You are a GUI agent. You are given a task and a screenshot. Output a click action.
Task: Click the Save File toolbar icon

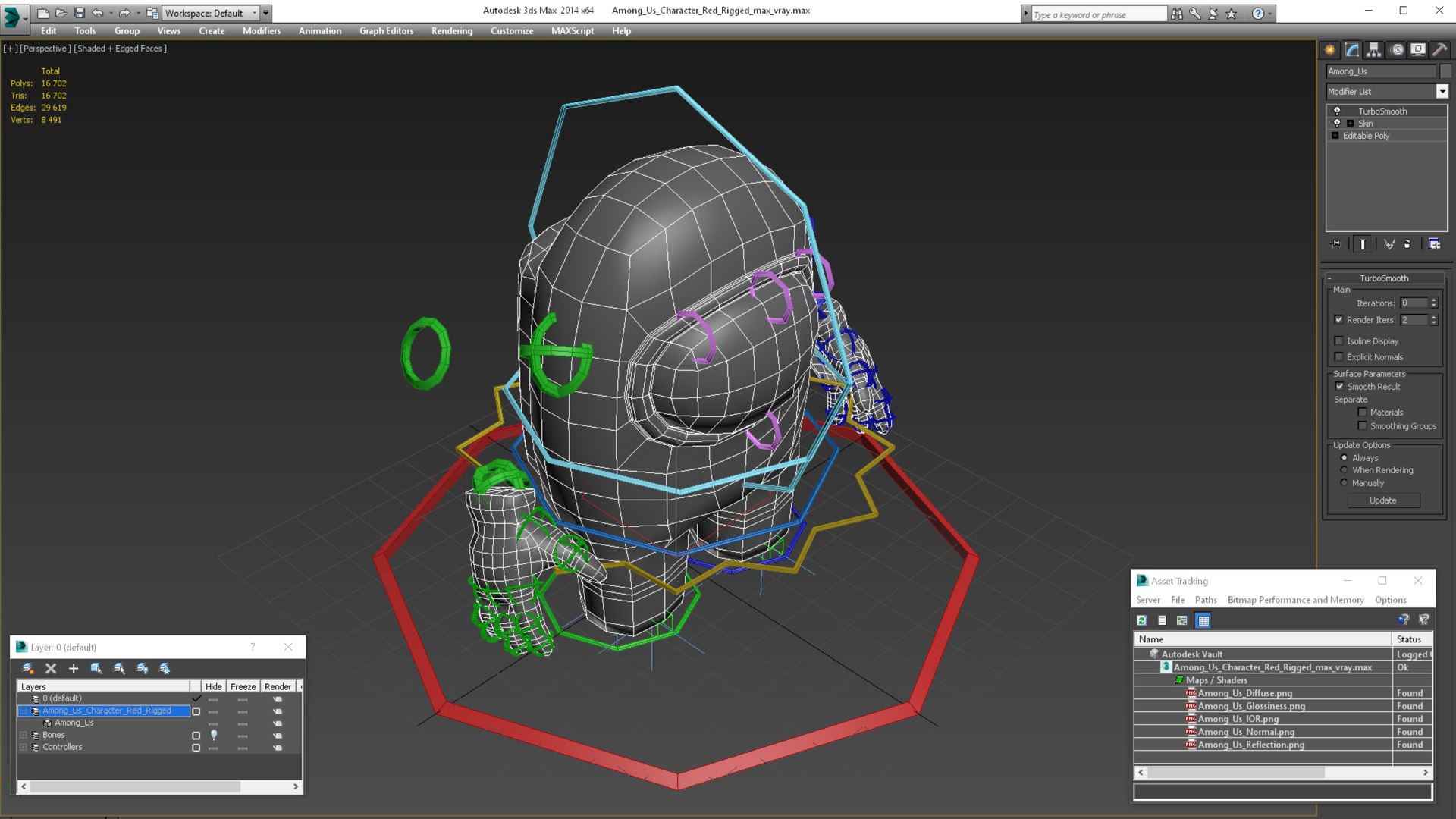pyautogui.click(x=79, y=13)
